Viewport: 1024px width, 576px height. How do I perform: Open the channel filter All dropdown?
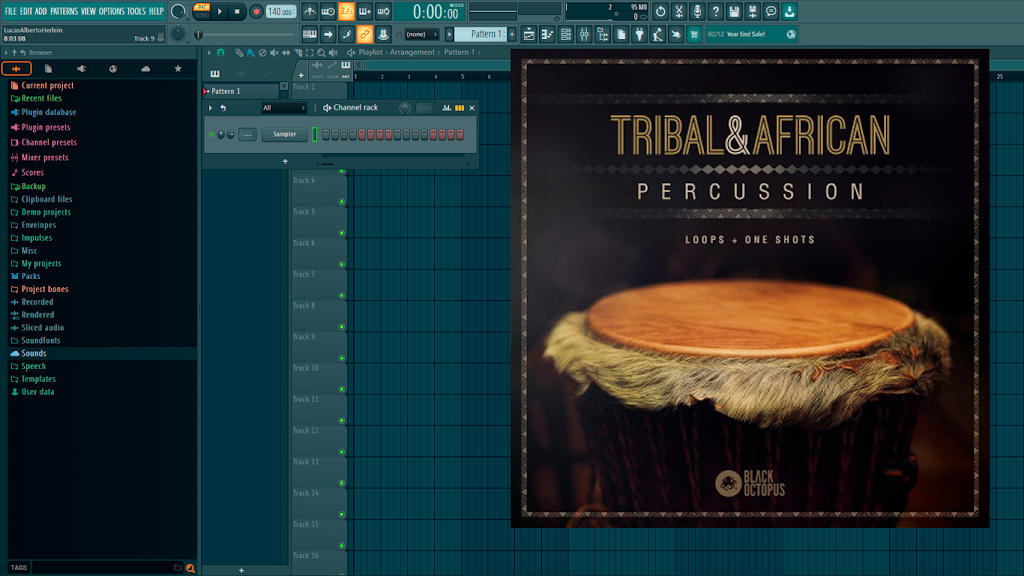284,108
